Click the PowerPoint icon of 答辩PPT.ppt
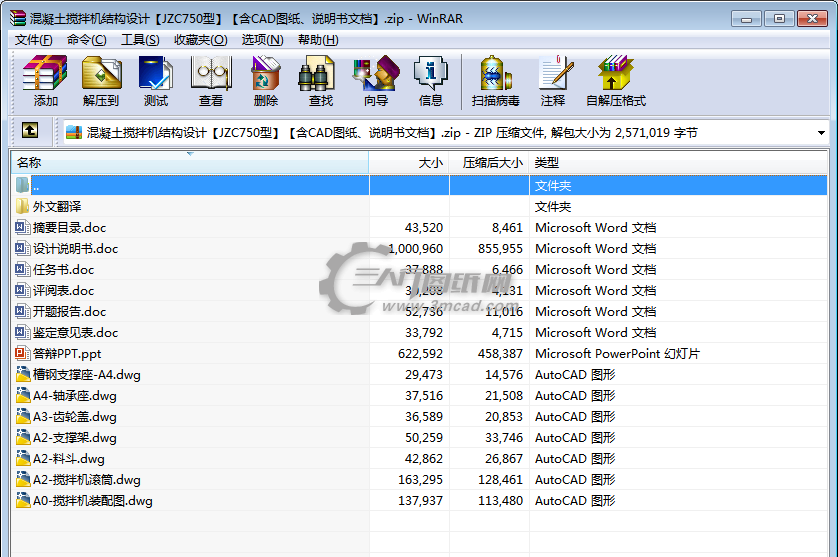Screen dimensions: 838x557 click(22, 353)
